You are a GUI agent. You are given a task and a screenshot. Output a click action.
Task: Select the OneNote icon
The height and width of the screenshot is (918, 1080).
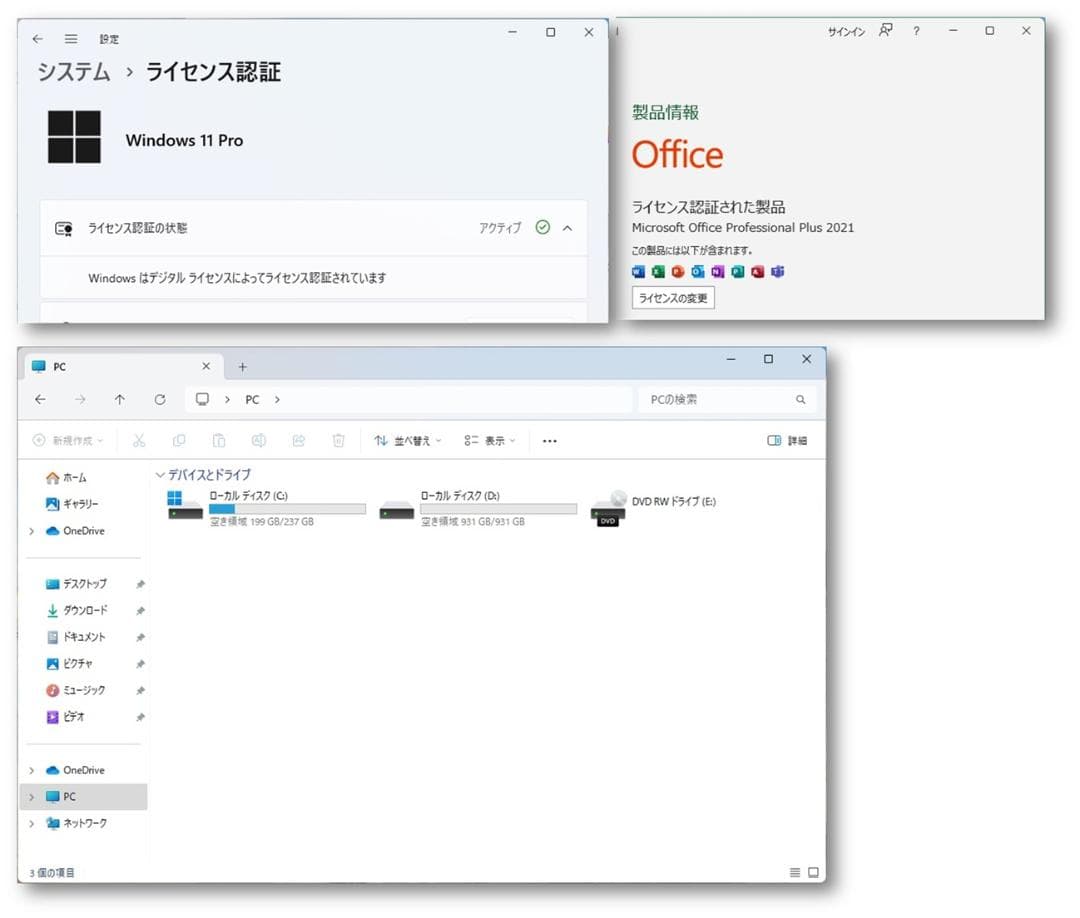716,272
